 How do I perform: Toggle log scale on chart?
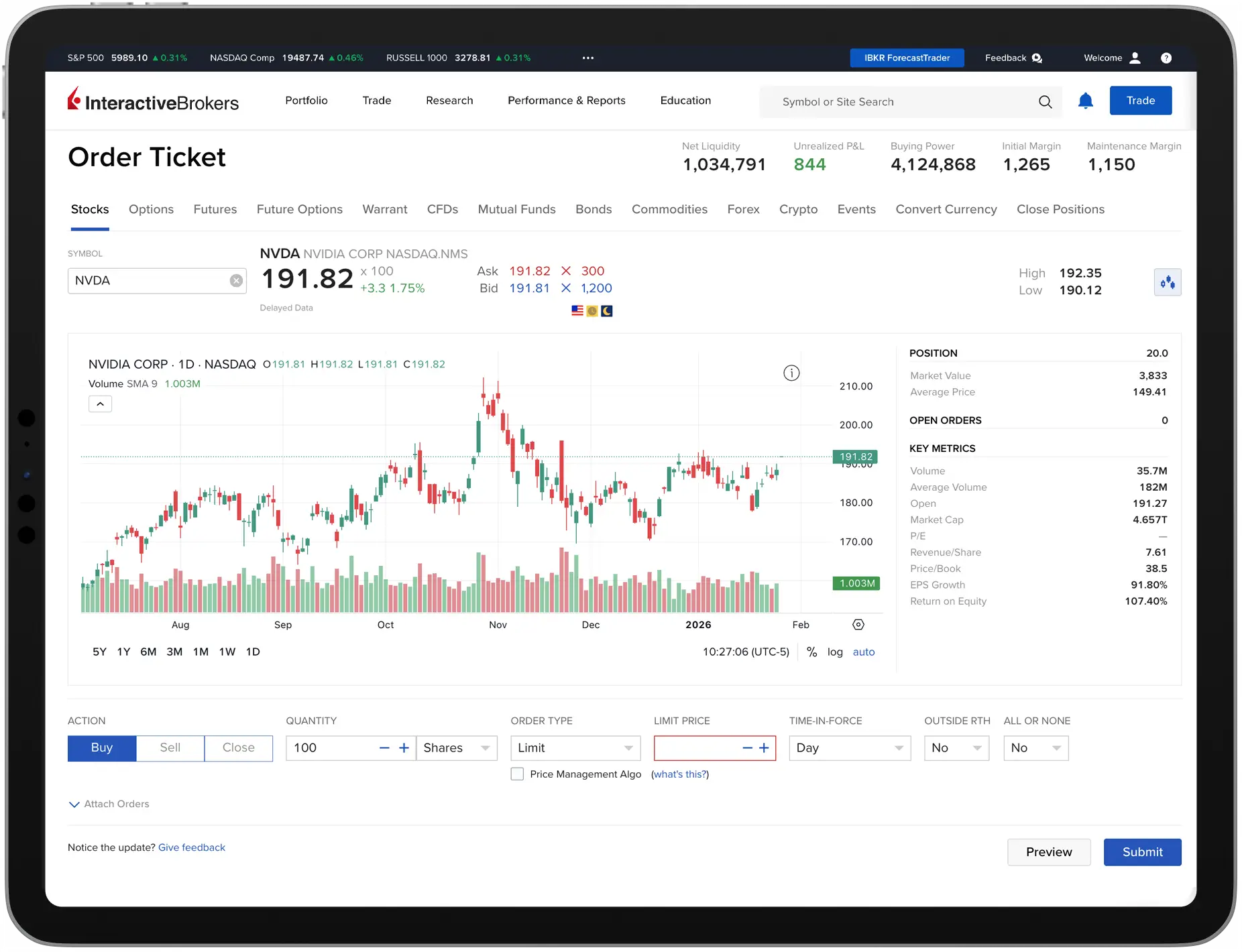coord(835,652)
